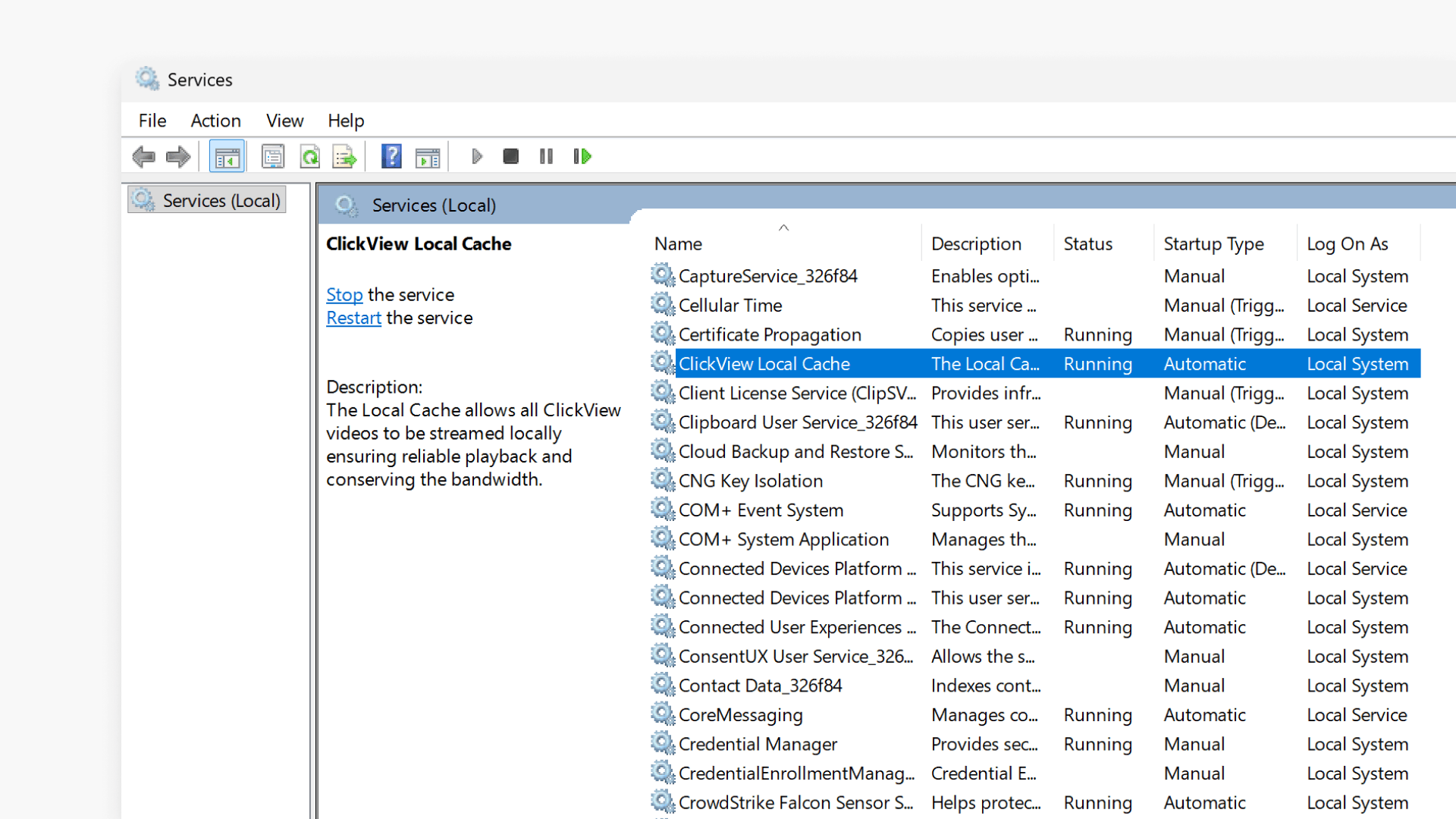Click the Restart Service toolbar icon

click(582, 157)
